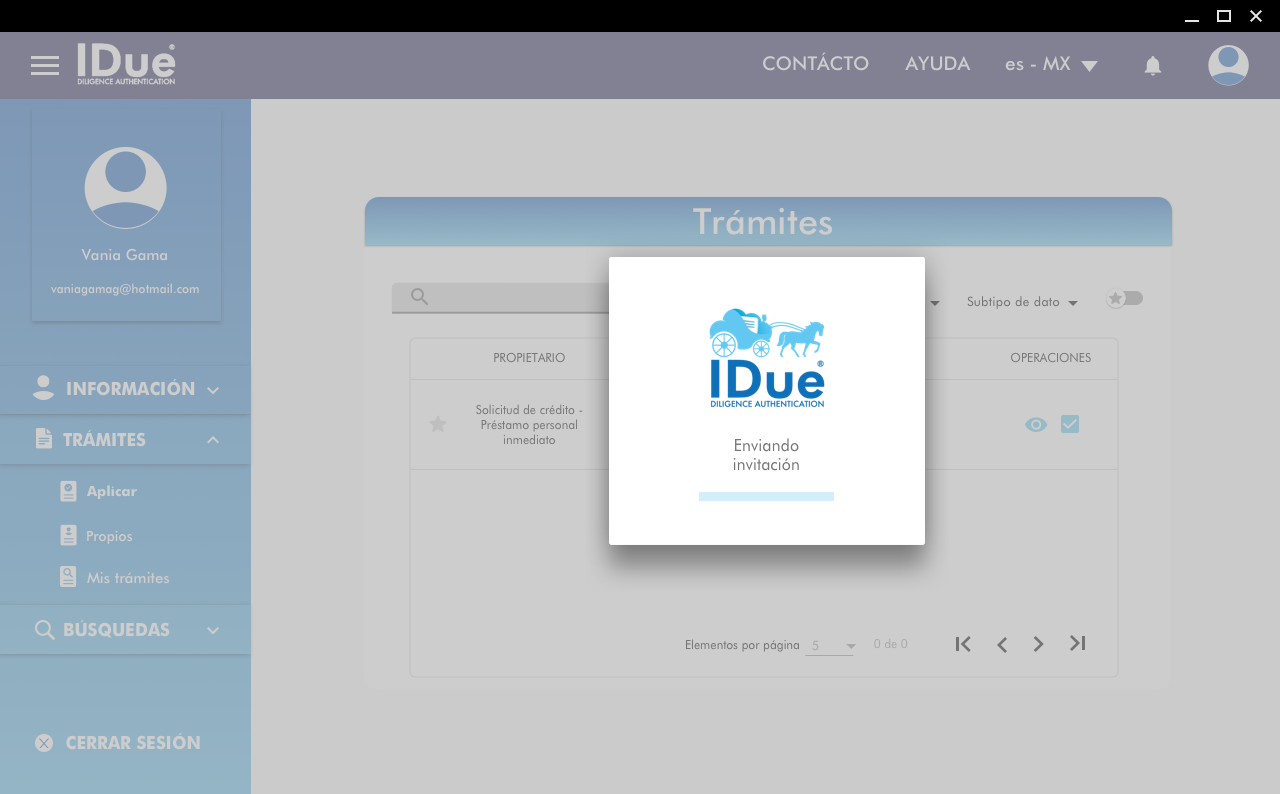Open the user avatar in header
This screenshot has height=794, width=1280.
point(1228,65)
